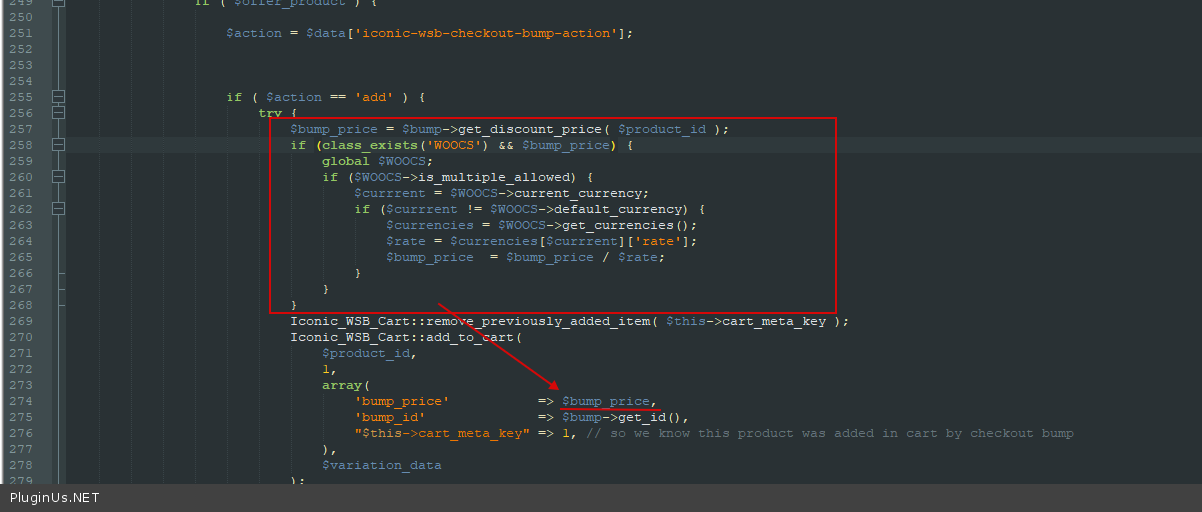Click the PluginUs.NET label

click(x=55, y=497)
